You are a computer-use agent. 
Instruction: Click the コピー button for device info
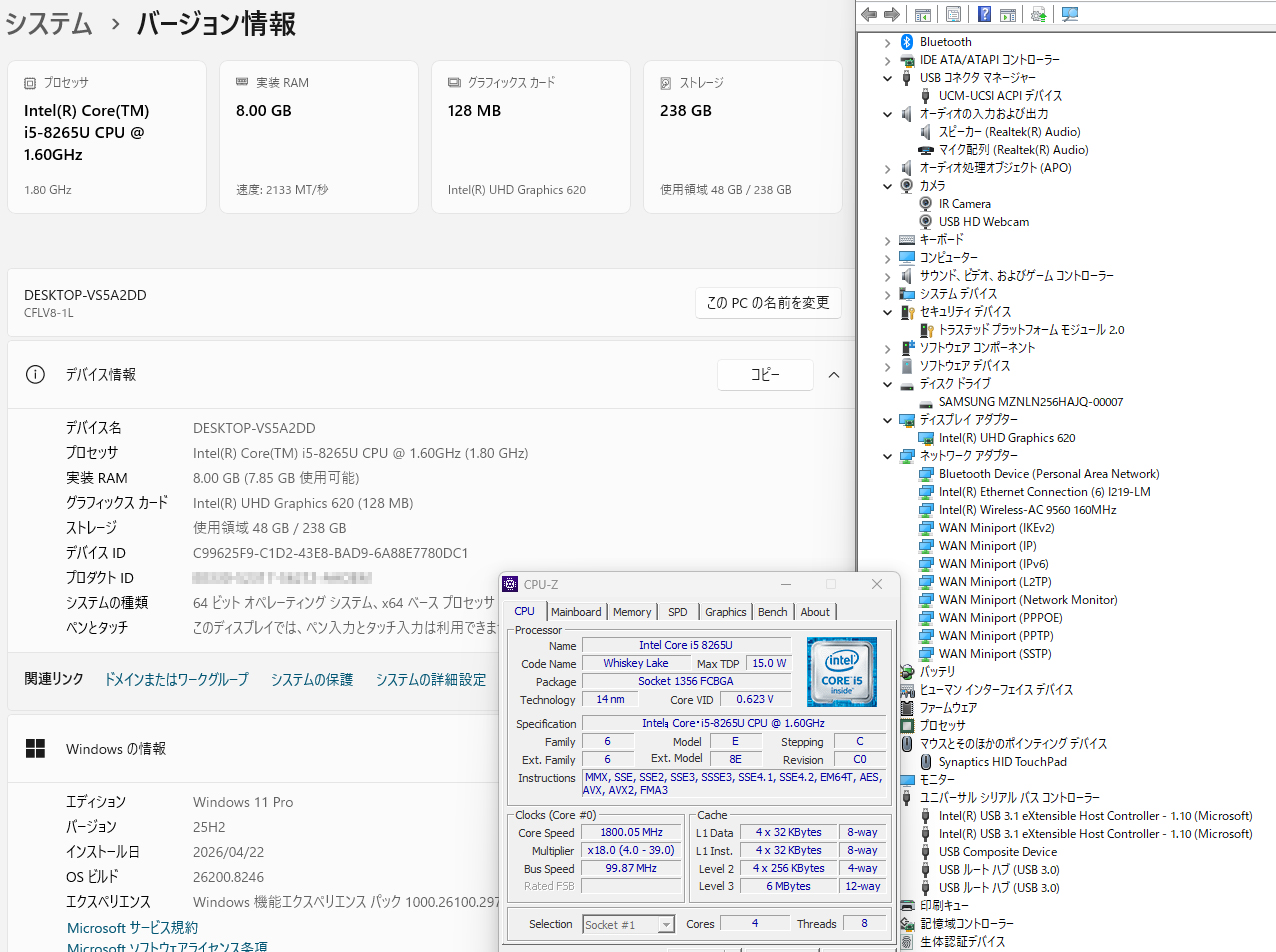click(765, 375)
